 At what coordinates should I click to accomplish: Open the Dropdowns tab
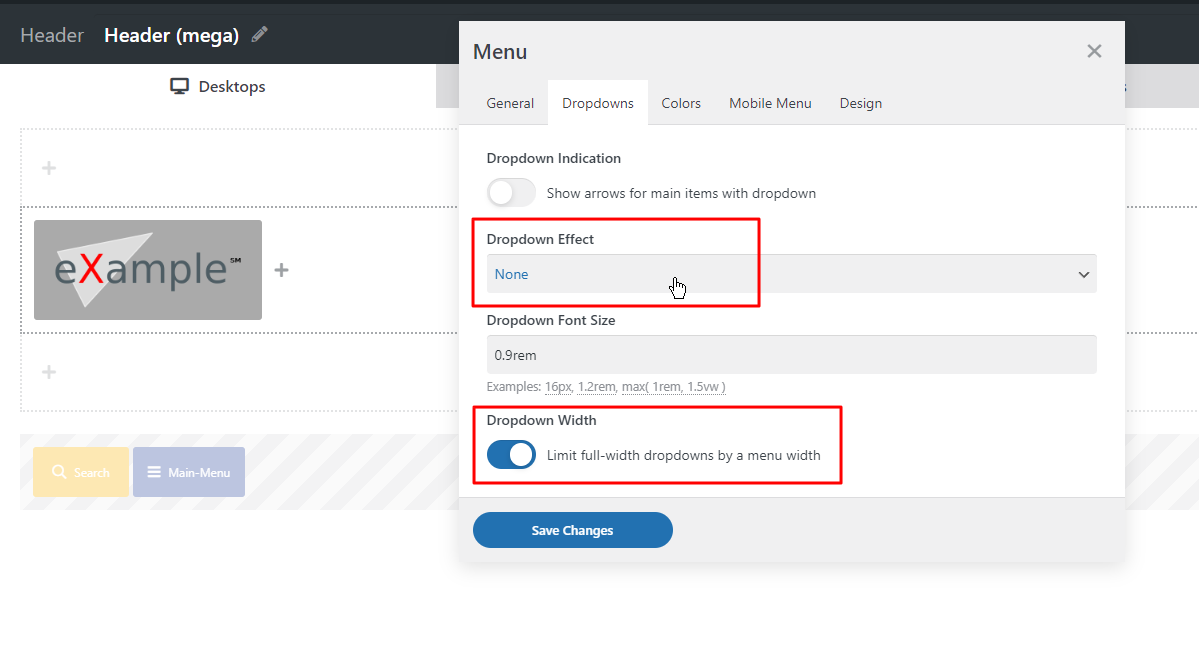click(x=598, y=103)
